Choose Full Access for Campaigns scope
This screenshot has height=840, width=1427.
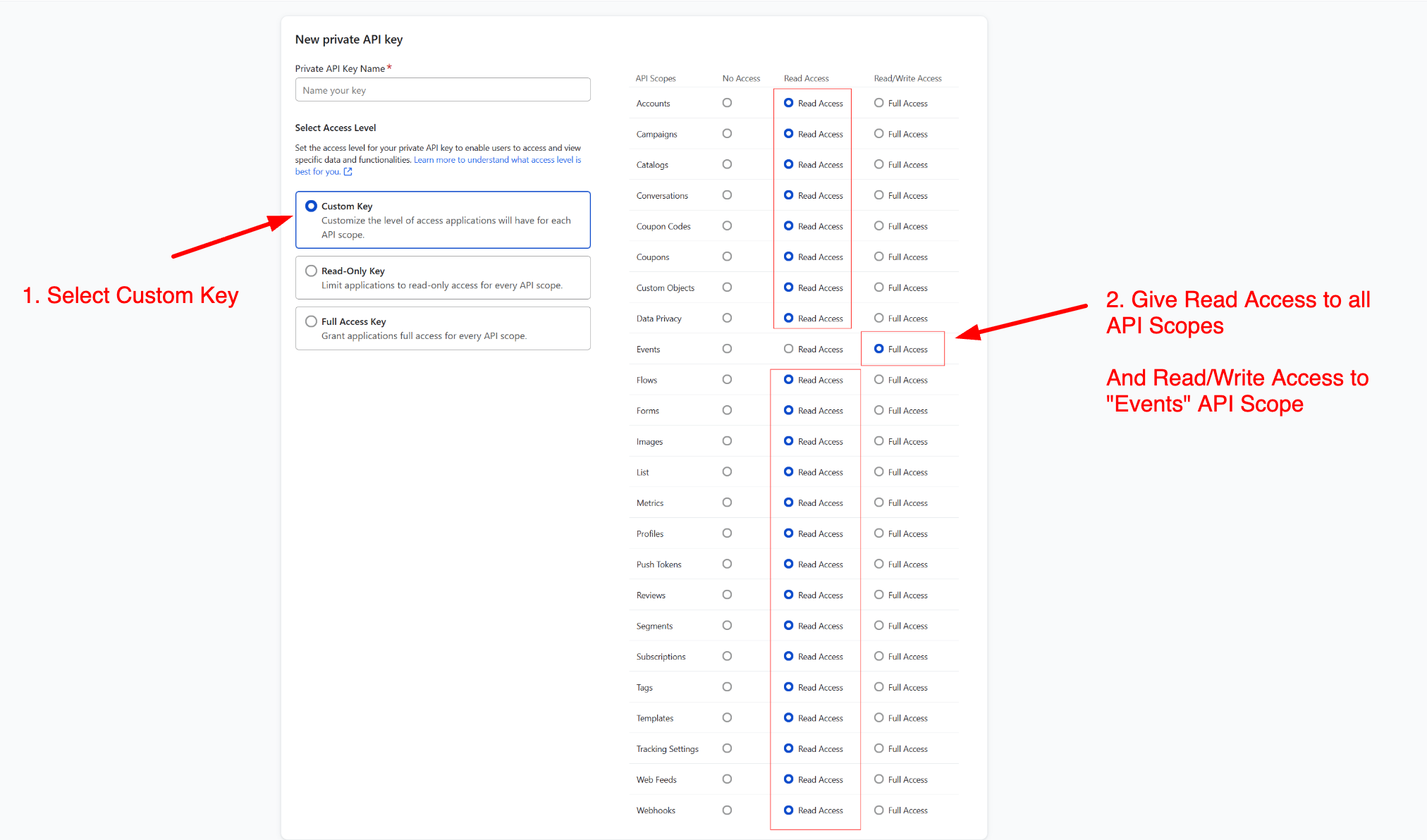coord(878,134)
